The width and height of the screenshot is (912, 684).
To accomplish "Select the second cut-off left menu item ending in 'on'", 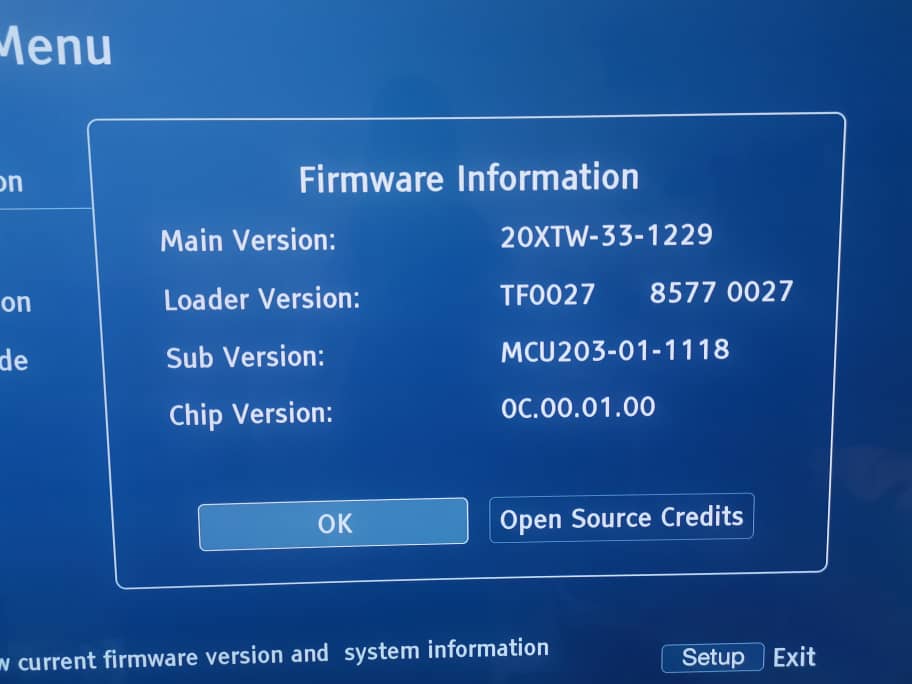I will [x=15, y=303].
